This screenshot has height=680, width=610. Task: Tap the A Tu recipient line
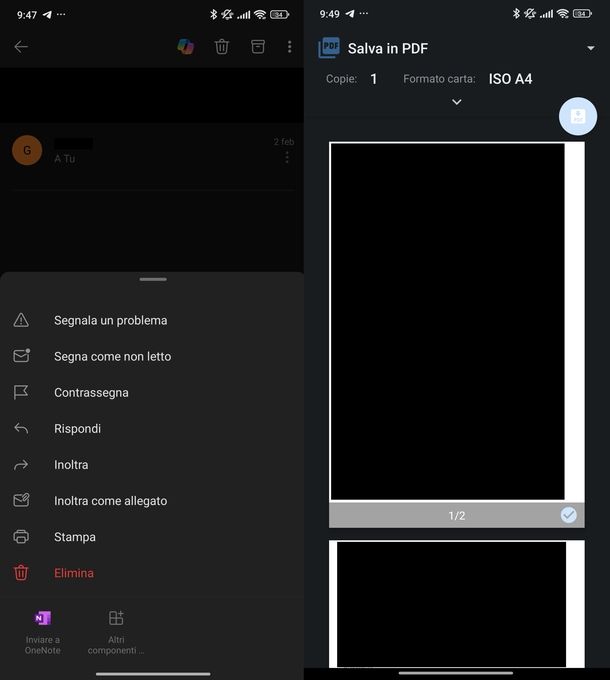point(65,159)
